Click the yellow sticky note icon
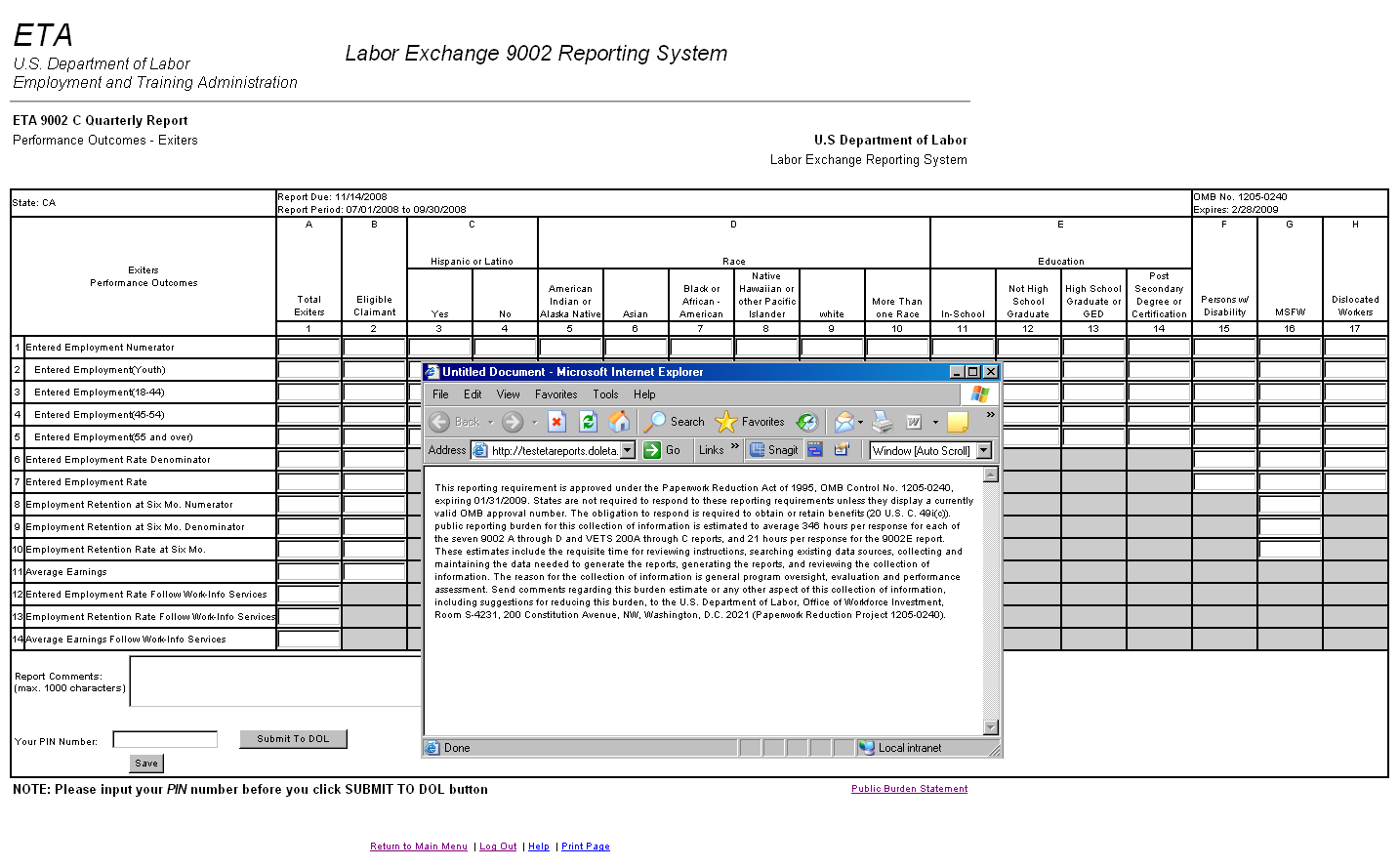Viewport: 1399px width, 868px height. [x=958, y=422]
